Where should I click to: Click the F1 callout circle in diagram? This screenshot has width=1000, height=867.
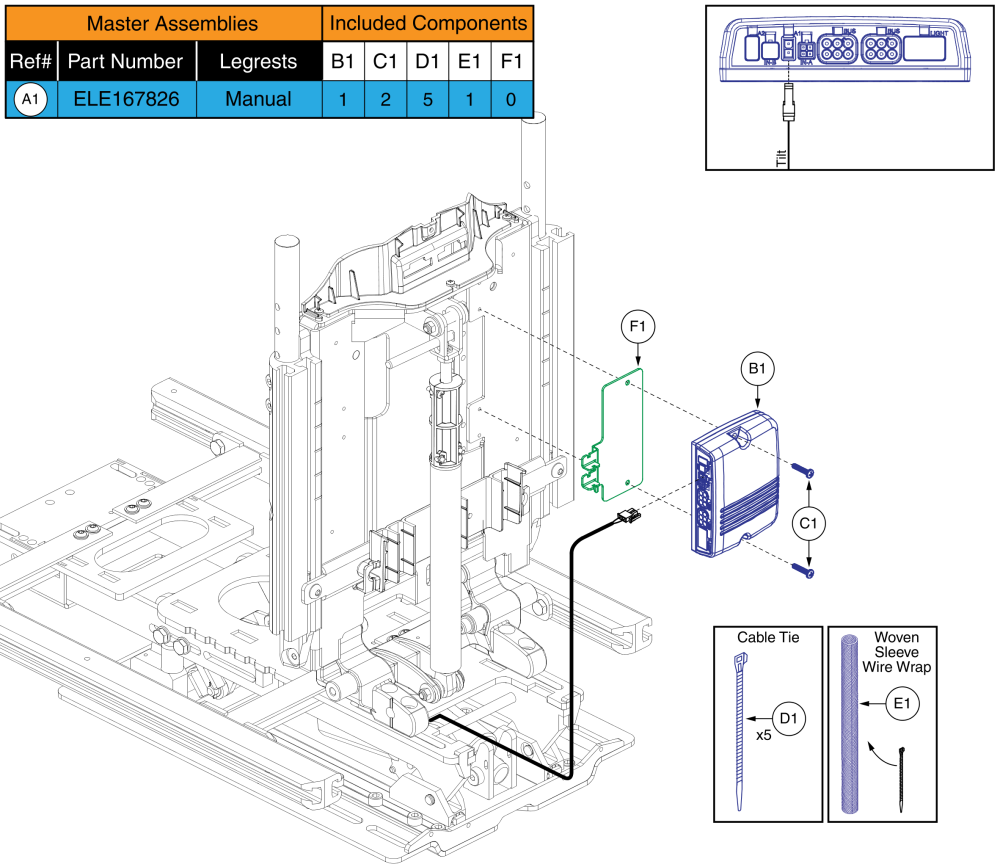(x=638, y=326)
